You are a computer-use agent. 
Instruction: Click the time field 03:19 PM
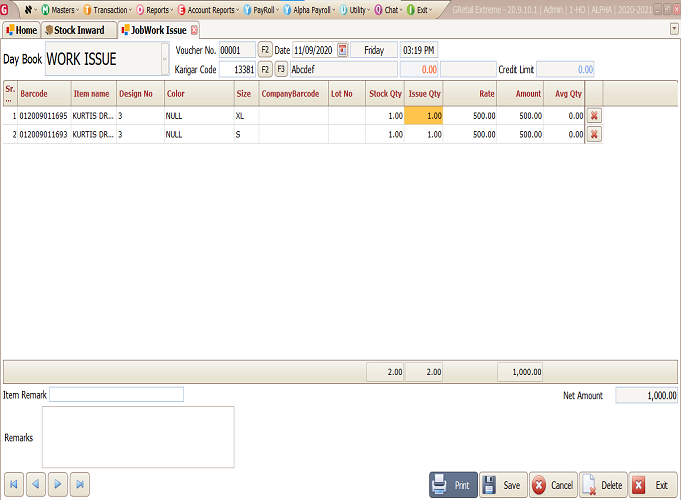(x=419, y=50)
